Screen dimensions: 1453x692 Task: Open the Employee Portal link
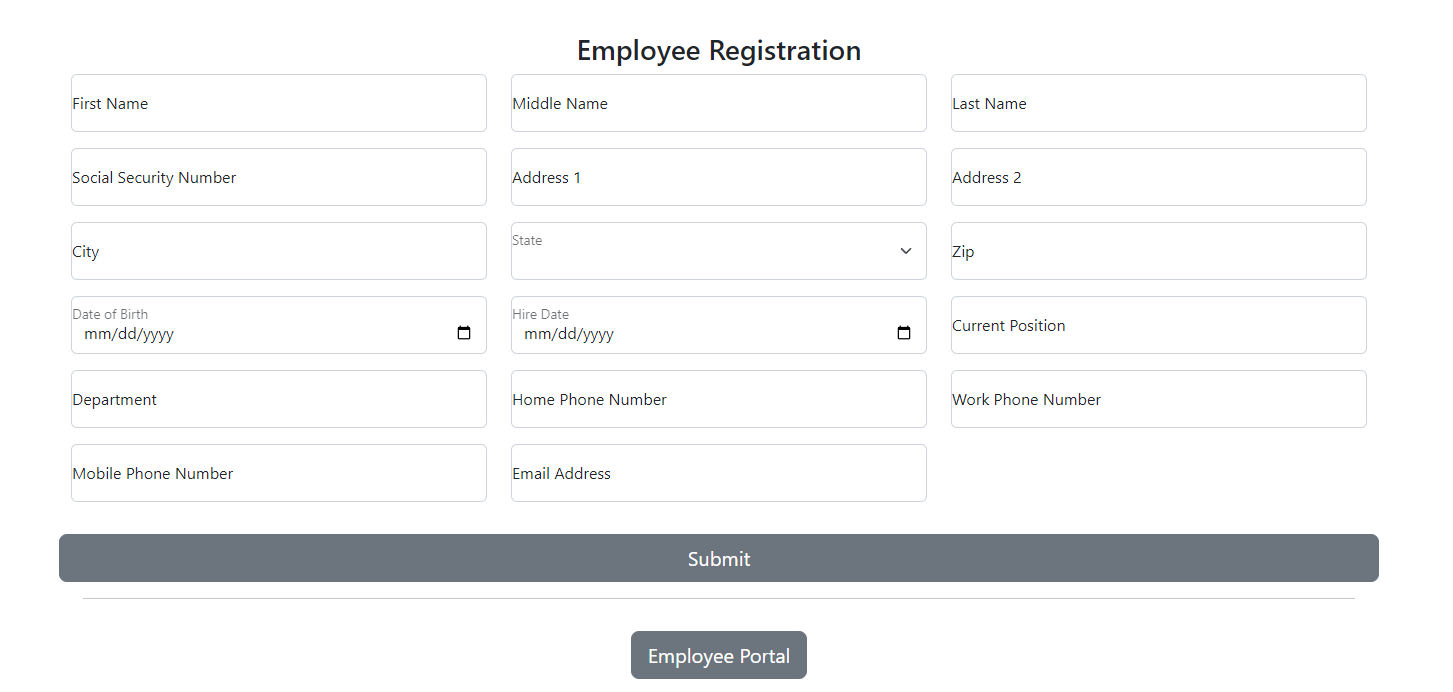pyautogui.click(x=718, y=655)
